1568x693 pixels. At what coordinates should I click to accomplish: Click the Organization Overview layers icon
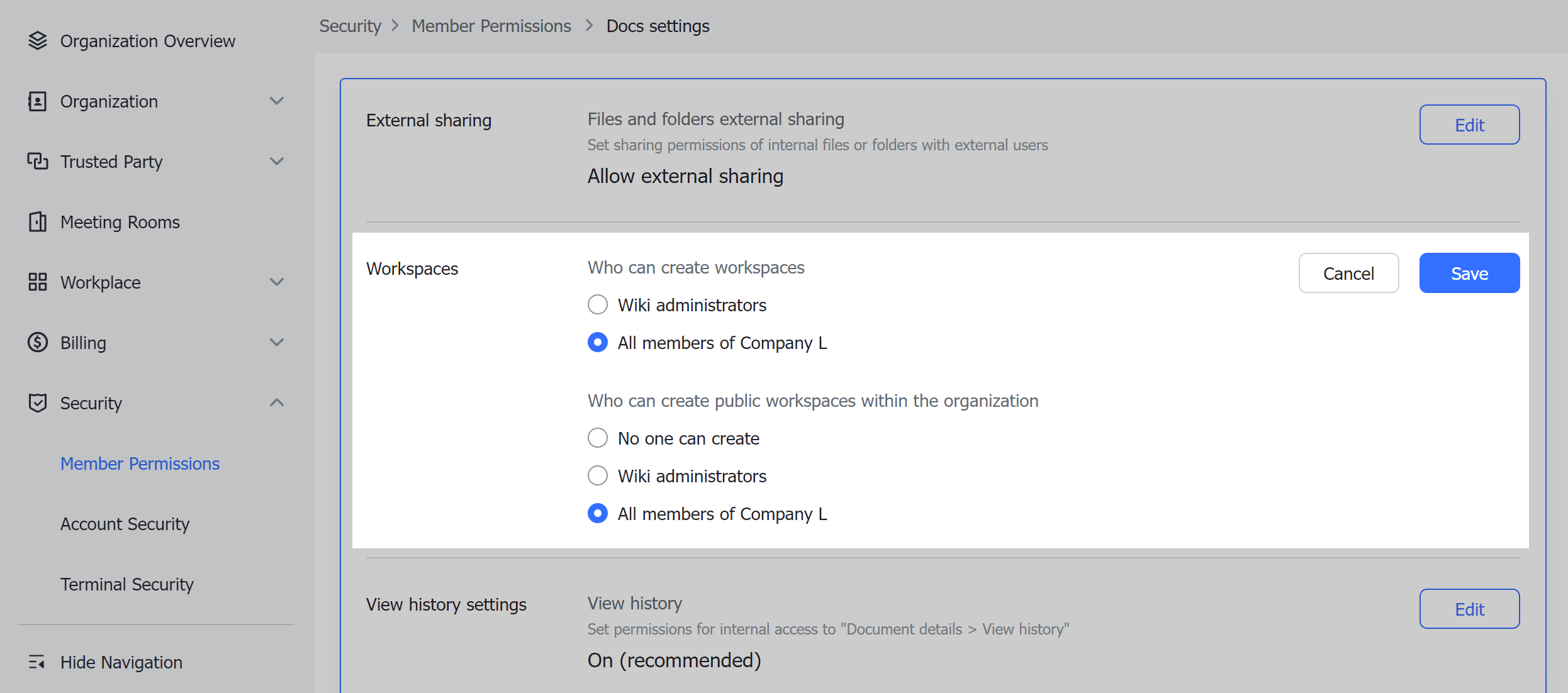pos(38,41)
